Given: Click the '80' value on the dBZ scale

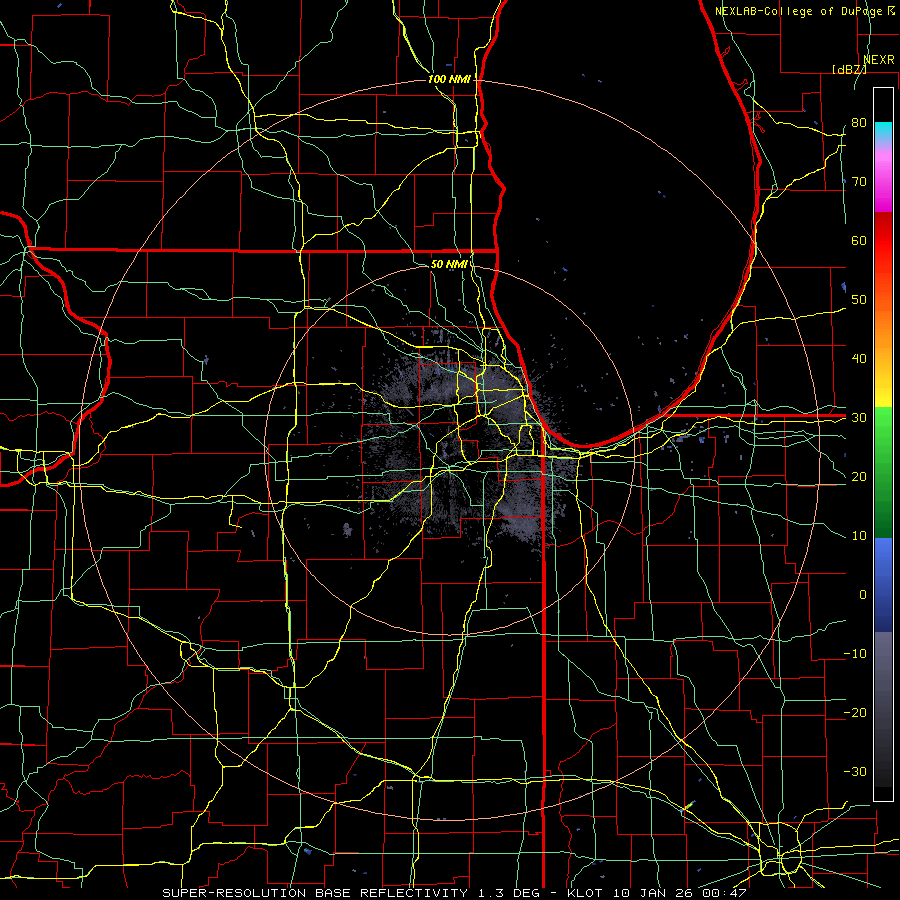Looking at the screenshot, I should coord(859,122).
